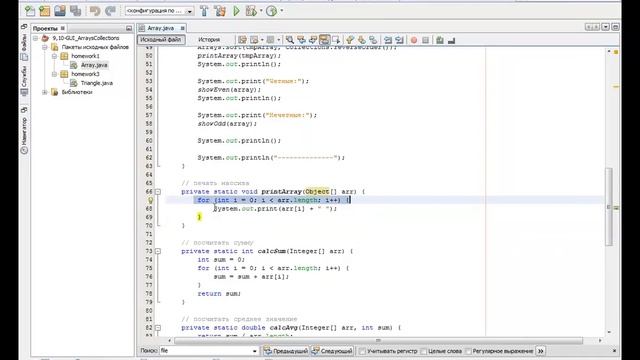Click the Uncomment editor toolbar icon
Image resolution: width=640 pixels, height=360 pixels.
pos(451,40)
